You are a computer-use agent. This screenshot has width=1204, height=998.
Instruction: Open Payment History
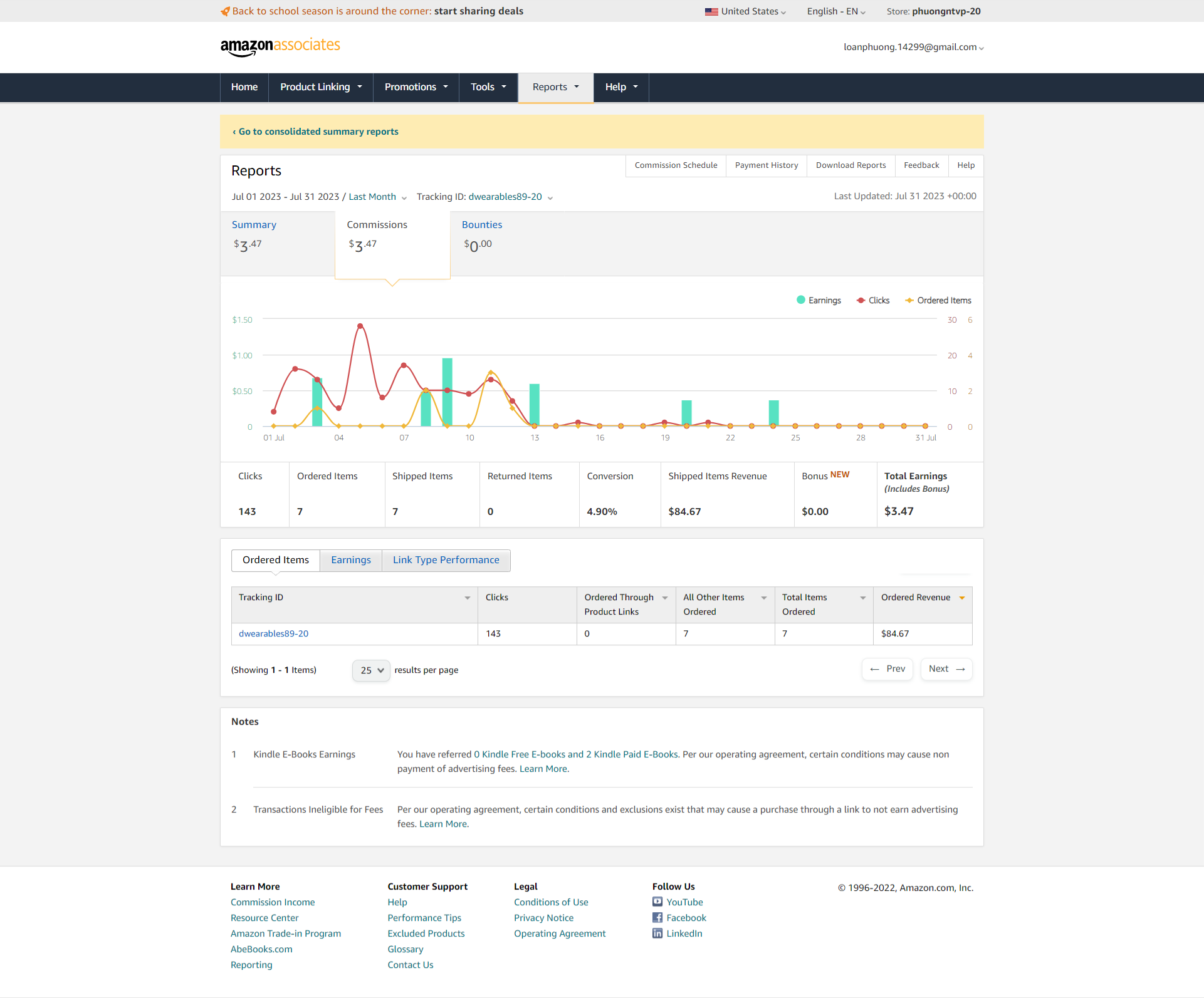pyautogui.click(x=767, y=165)
